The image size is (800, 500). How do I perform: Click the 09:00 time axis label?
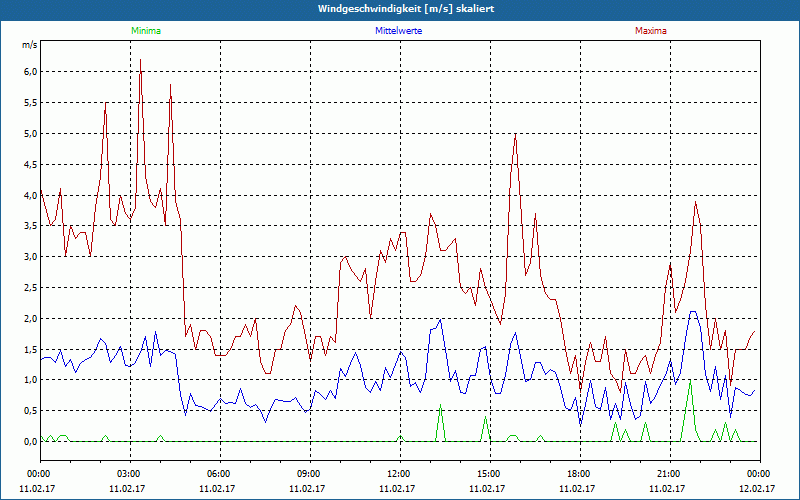pos(310,474)
